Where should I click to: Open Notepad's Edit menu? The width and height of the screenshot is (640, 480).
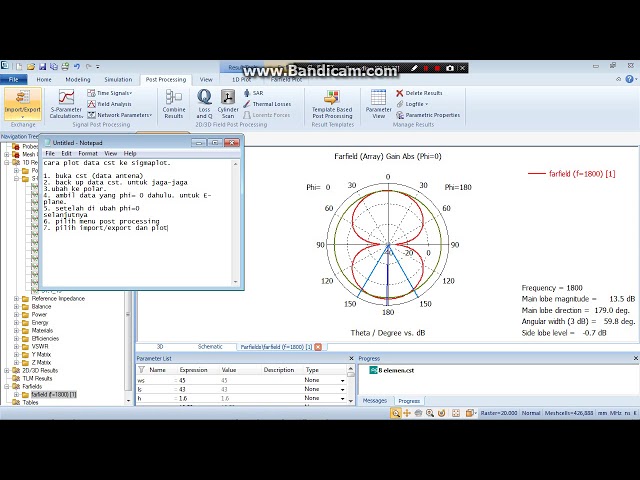pos(66,153)
